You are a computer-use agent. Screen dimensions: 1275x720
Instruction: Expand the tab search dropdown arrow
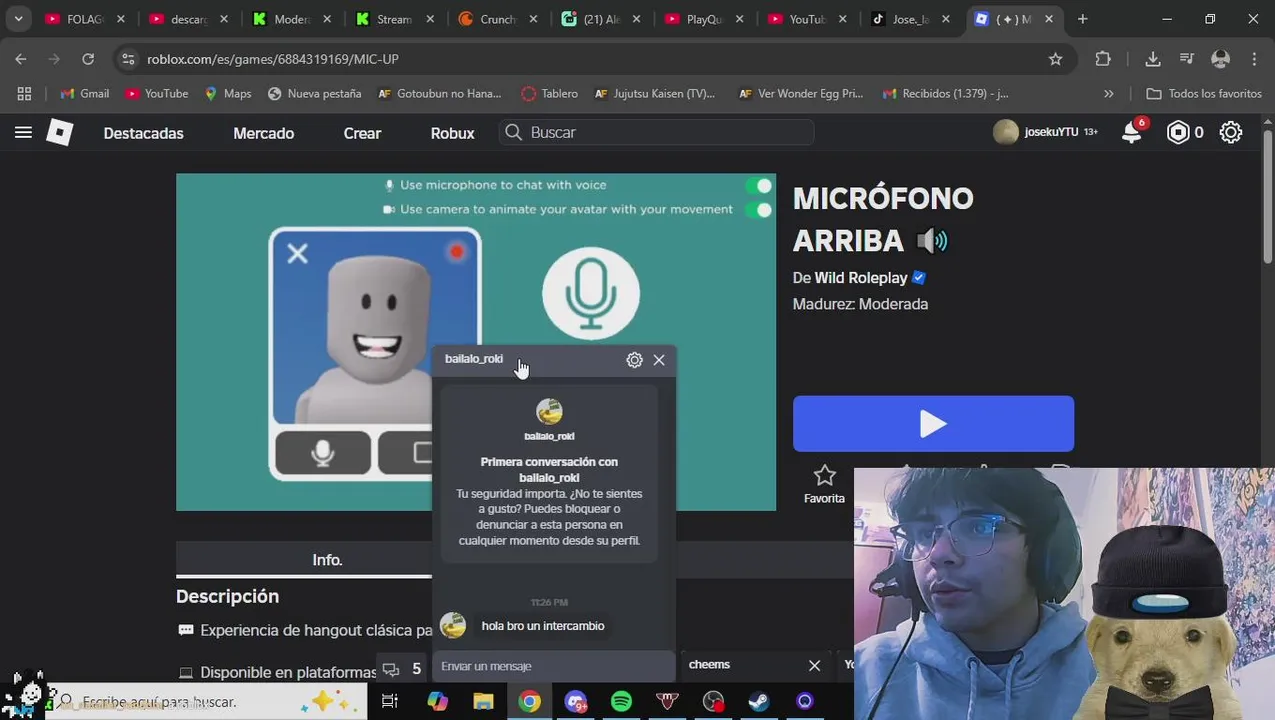coord(18,19)
